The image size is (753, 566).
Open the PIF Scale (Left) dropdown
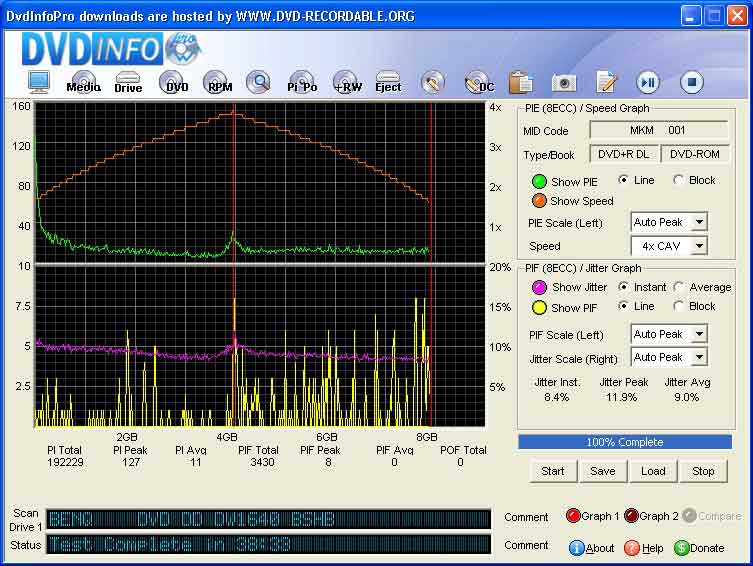[x=669, y=334]
